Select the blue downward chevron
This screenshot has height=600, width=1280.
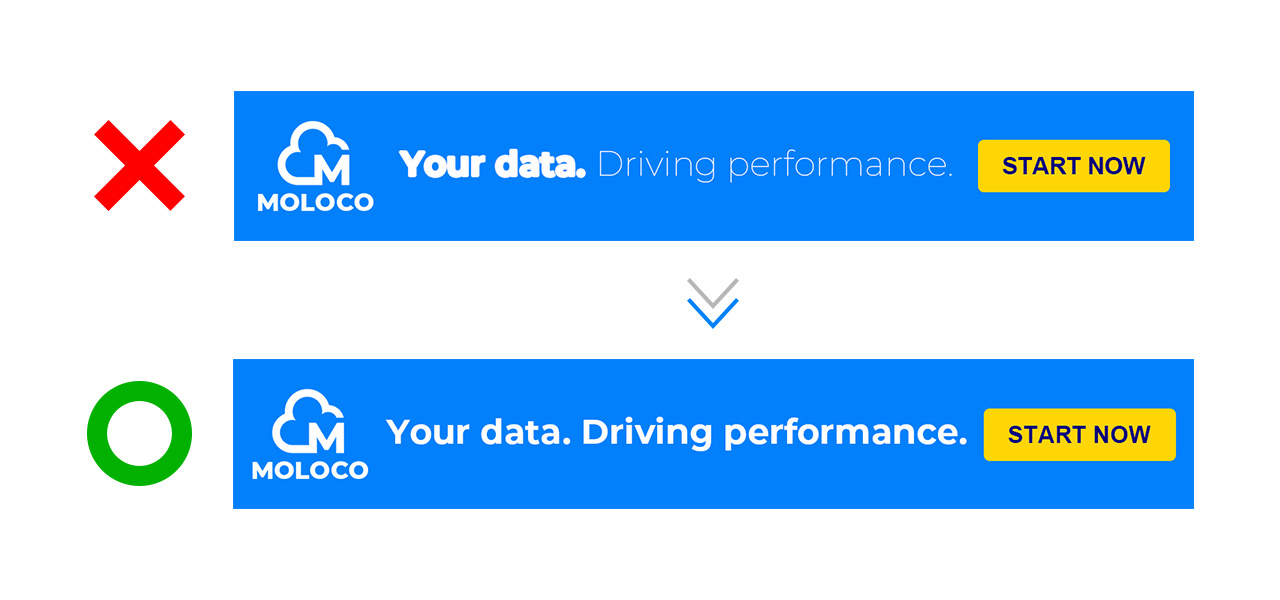[x=712, y=314]
